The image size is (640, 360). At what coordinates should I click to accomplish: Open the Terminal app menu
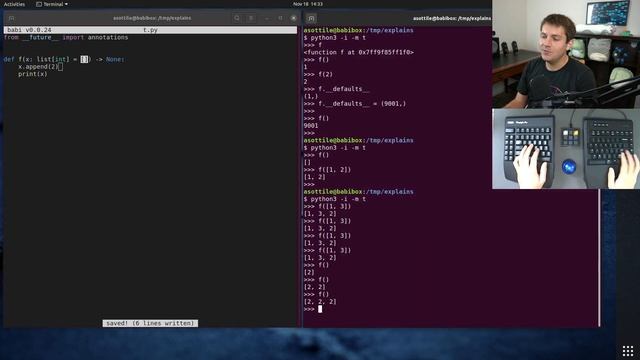point(52,4)
